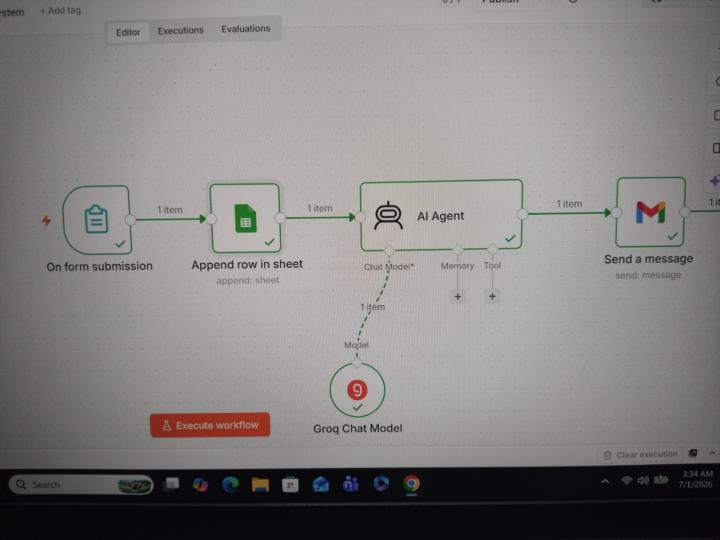
Task: Switch to the Executions tab
Action: pos(180,31)
